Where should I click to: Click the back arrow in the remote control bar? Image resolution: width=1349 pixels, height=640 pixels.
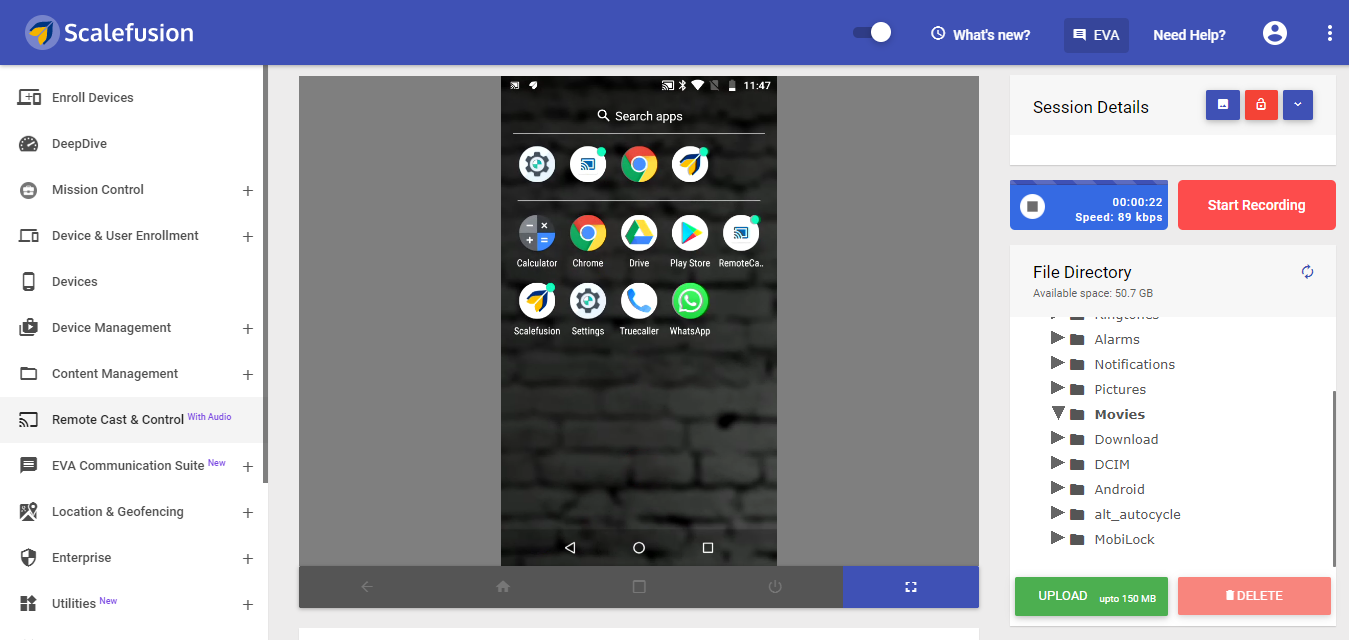(x=367, y=587)
